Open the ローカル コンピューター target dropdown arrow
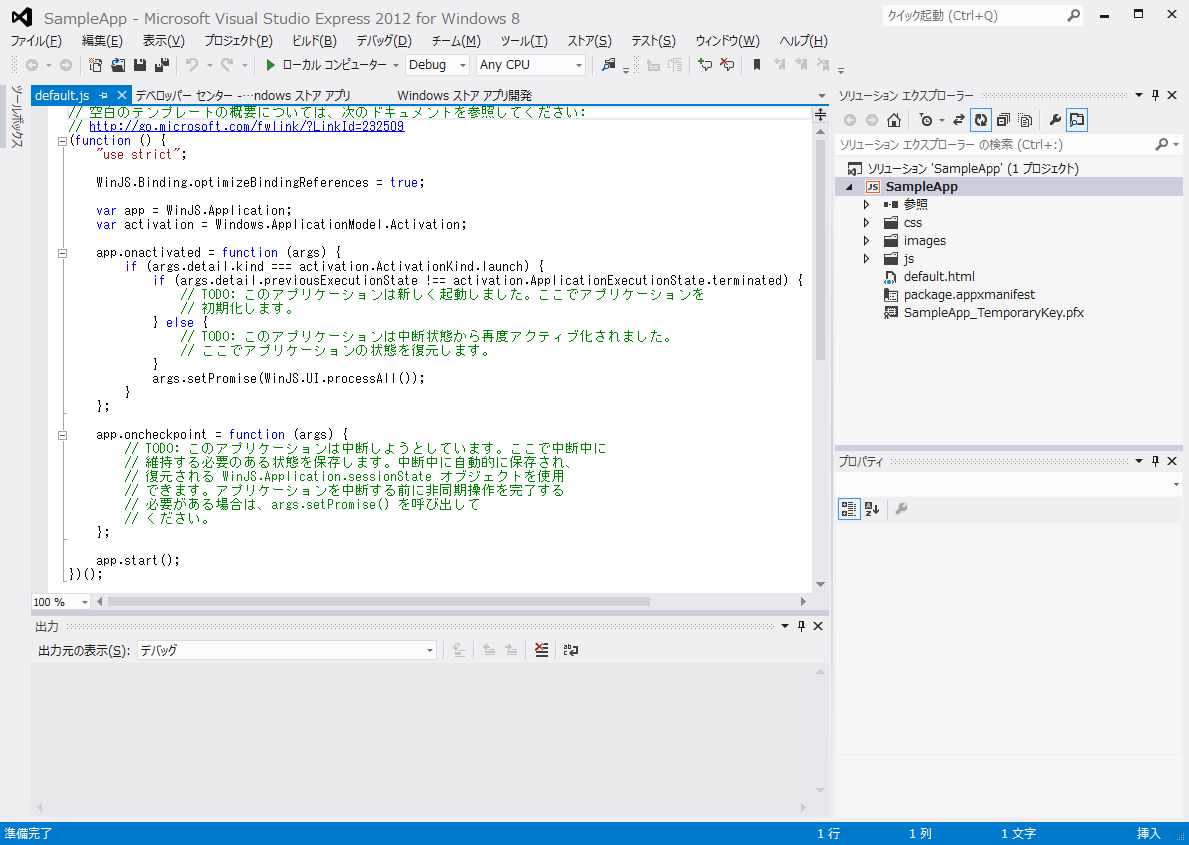Image resolution: width=1189 pixels, height=845 pixels. [x=396, y=65]
